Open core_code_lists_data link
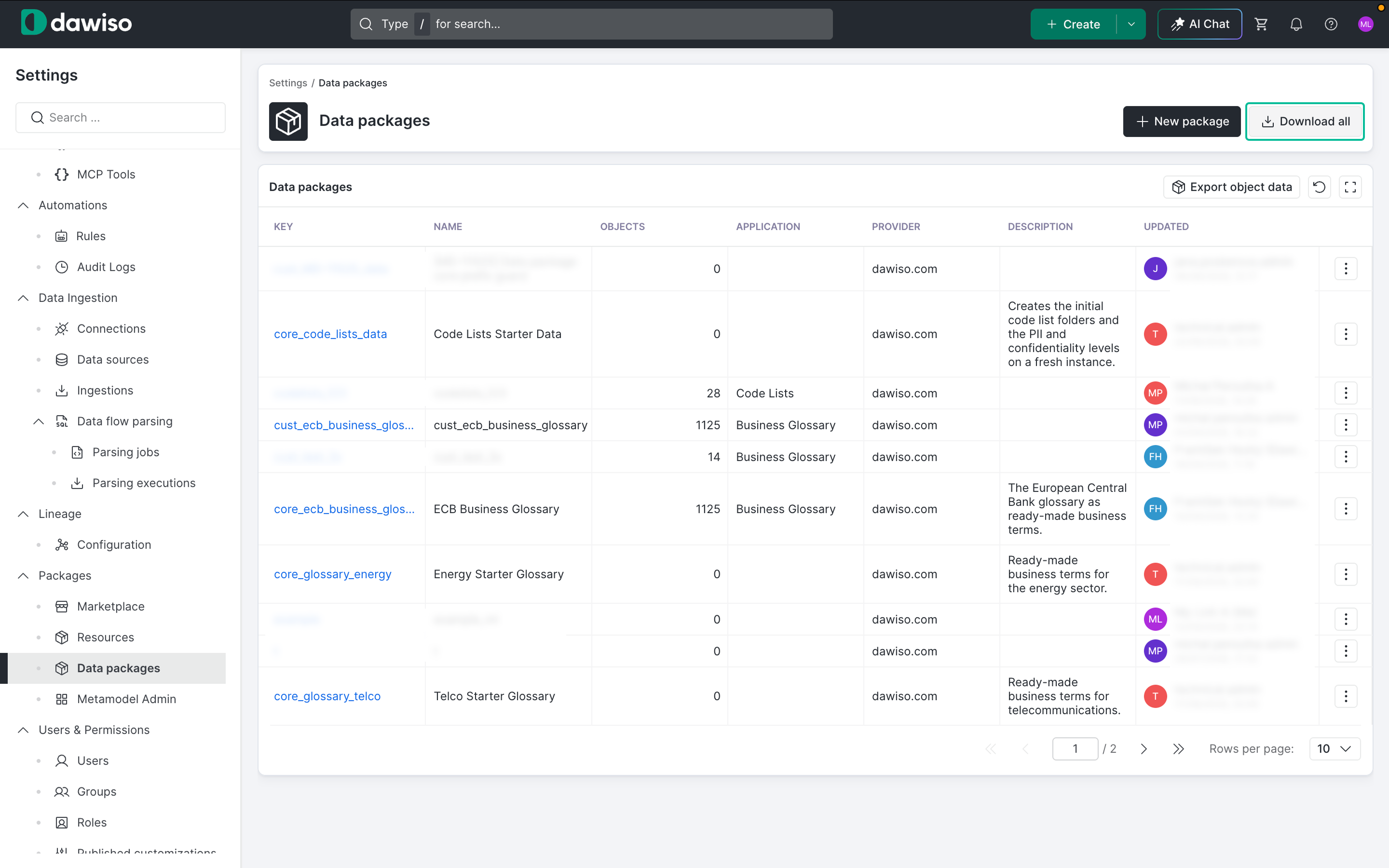 coord(330,334)
